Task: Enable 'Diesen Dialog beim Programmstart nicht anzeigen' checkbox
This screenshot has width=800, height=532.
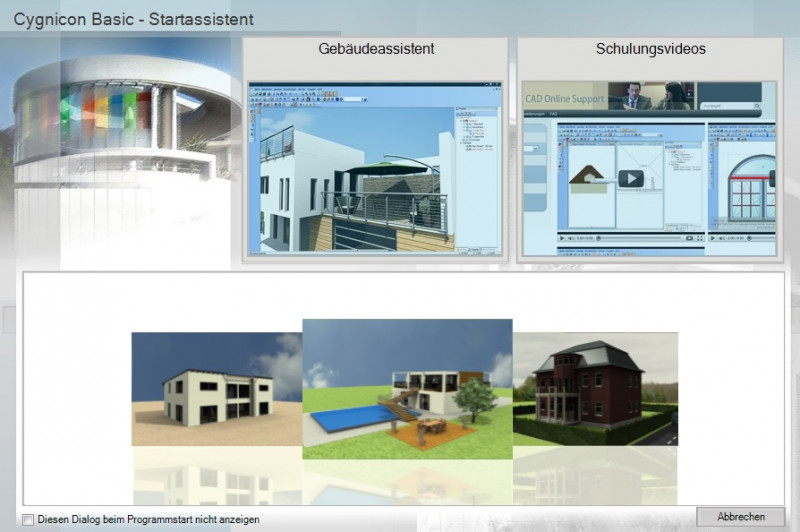Action: (28, 519)
